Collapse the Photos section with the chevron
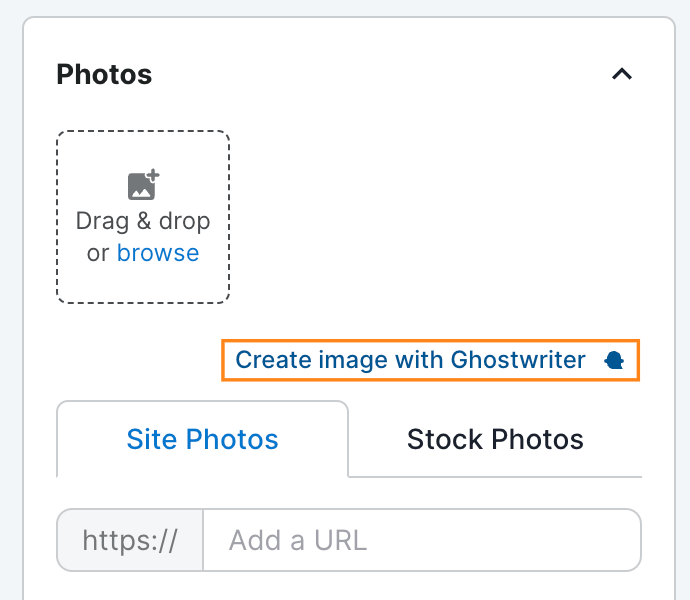The height and width of the screenshot is (600, 690). coord(622,75)
